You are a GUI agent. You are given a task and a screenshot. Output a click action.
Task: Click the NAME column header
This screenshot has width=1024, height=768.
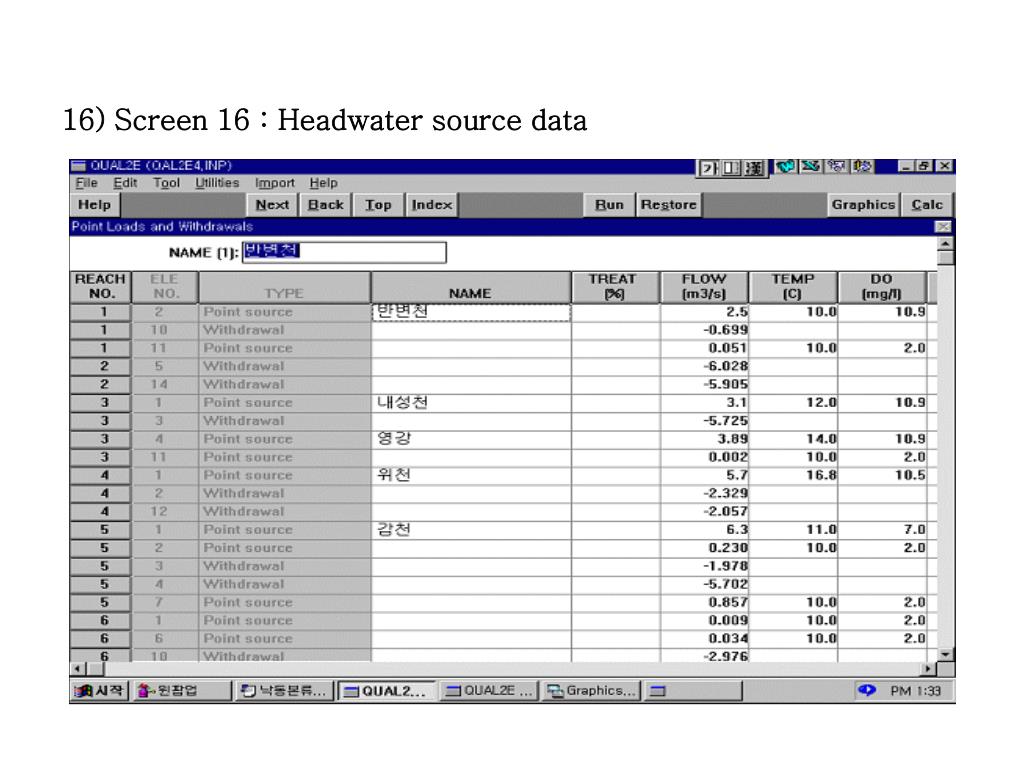pyautogui.click(x=470, y=287)
